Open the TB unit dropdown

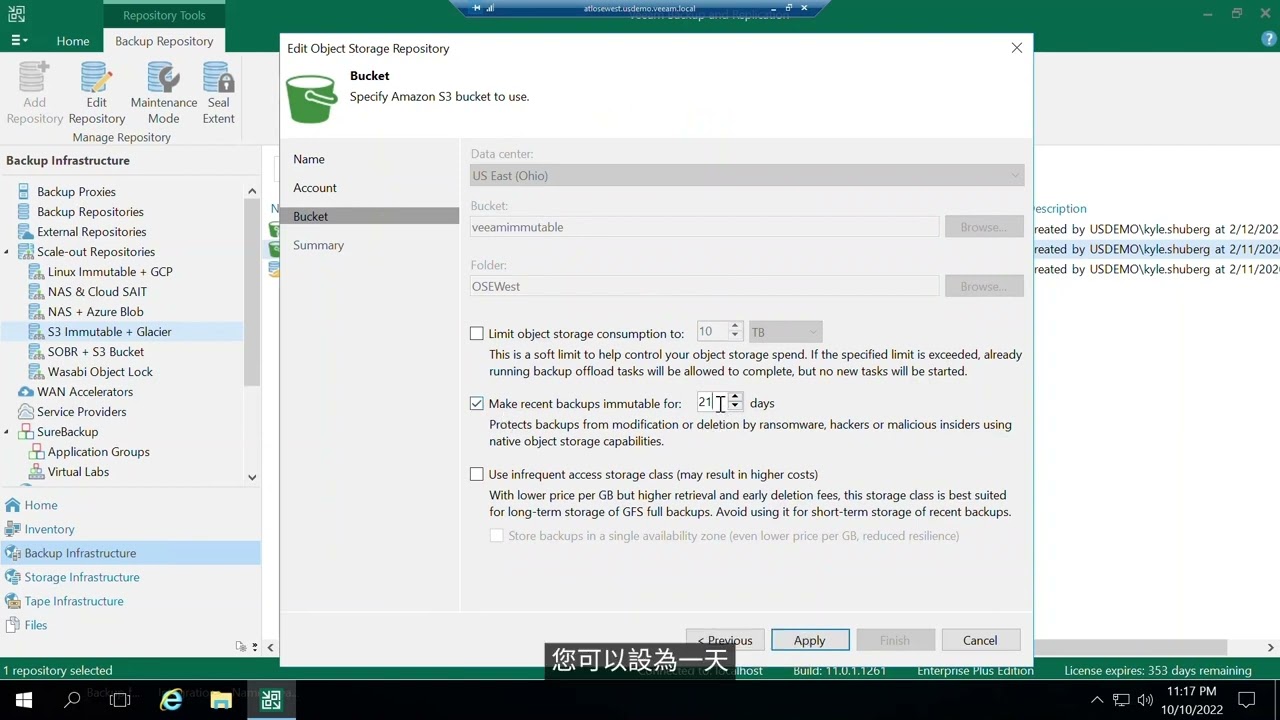coord(785,332)
